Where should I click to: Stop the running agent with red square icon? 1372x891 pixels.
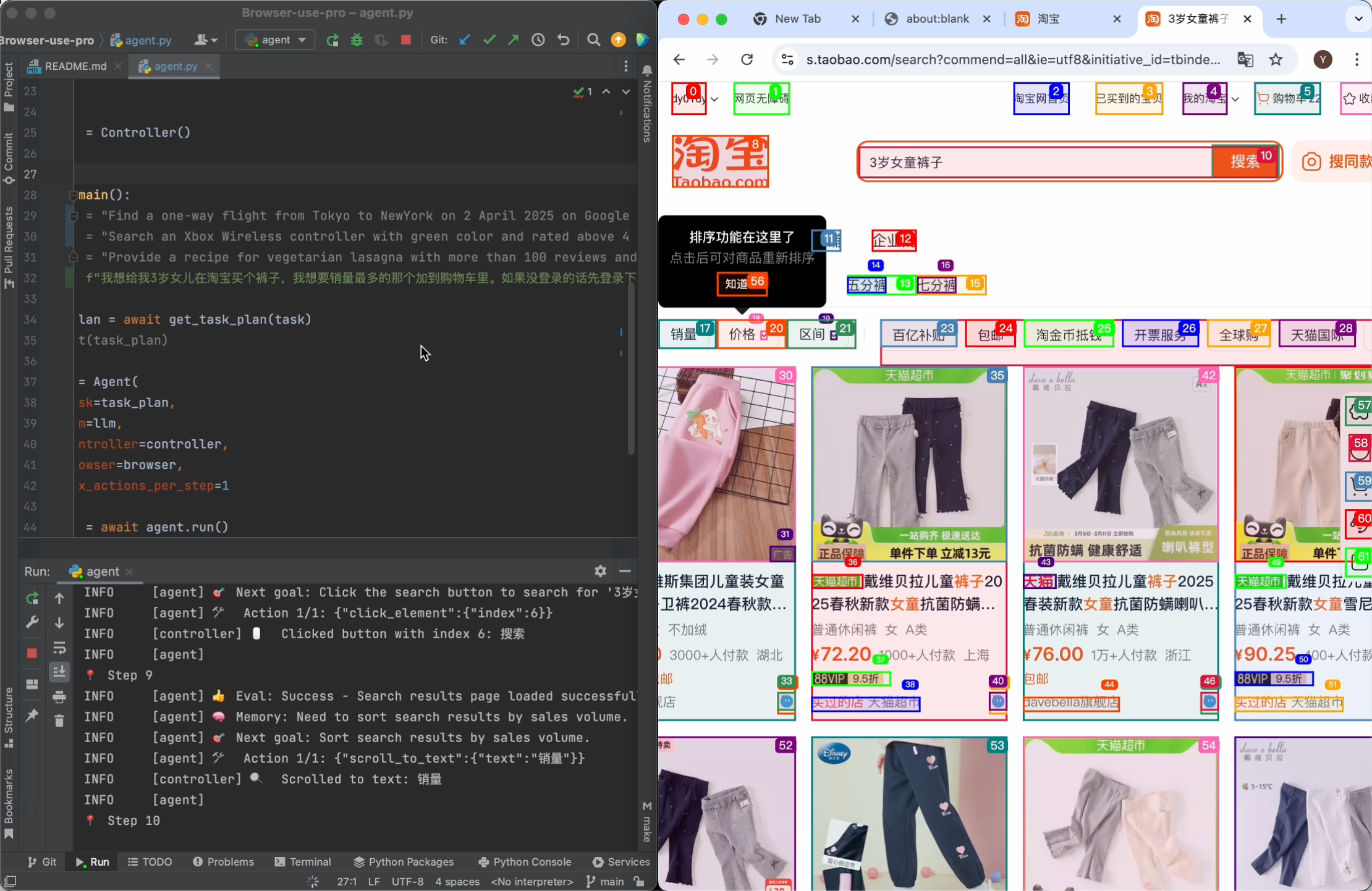[x=405, y=39]
